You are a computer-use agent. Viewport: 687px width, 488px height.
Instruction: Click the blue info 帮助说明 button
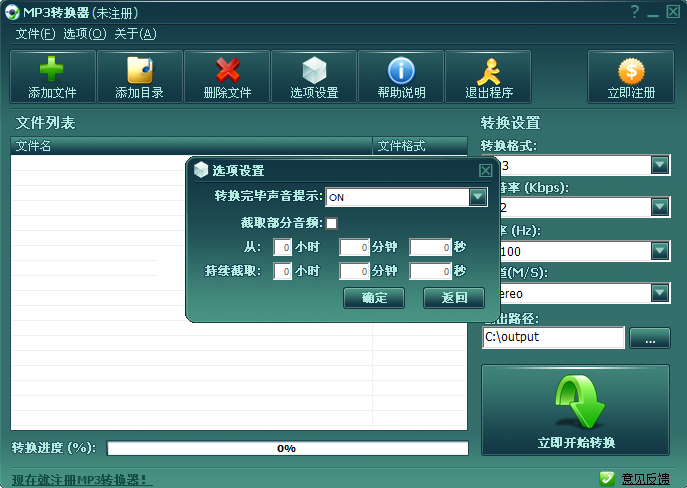click(401, 77)
